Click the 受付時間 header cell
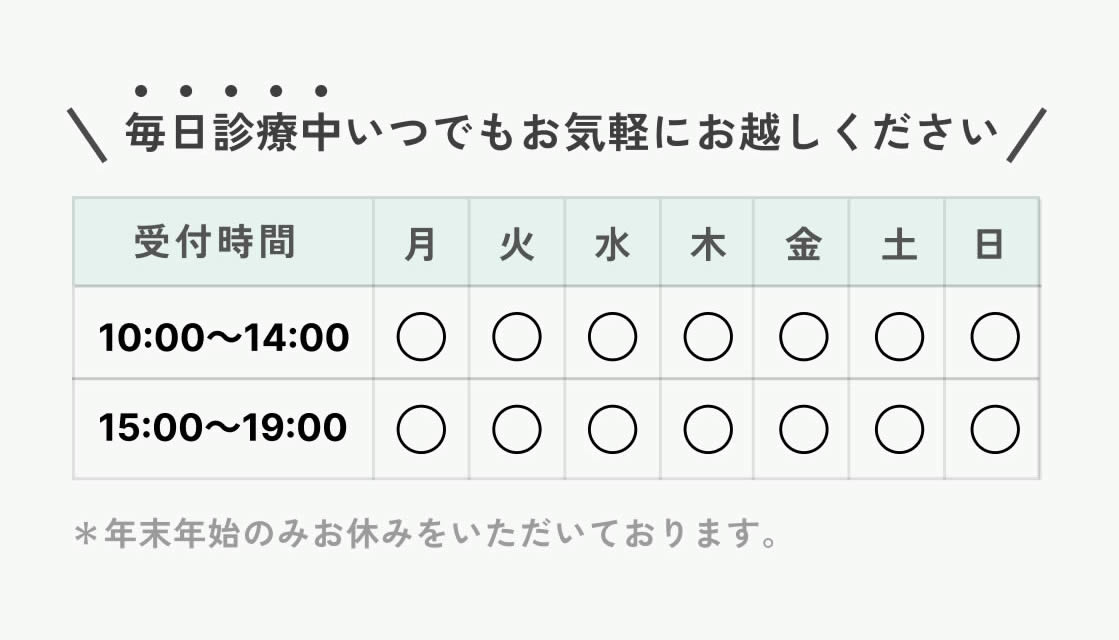 click(x=215, y=243)
